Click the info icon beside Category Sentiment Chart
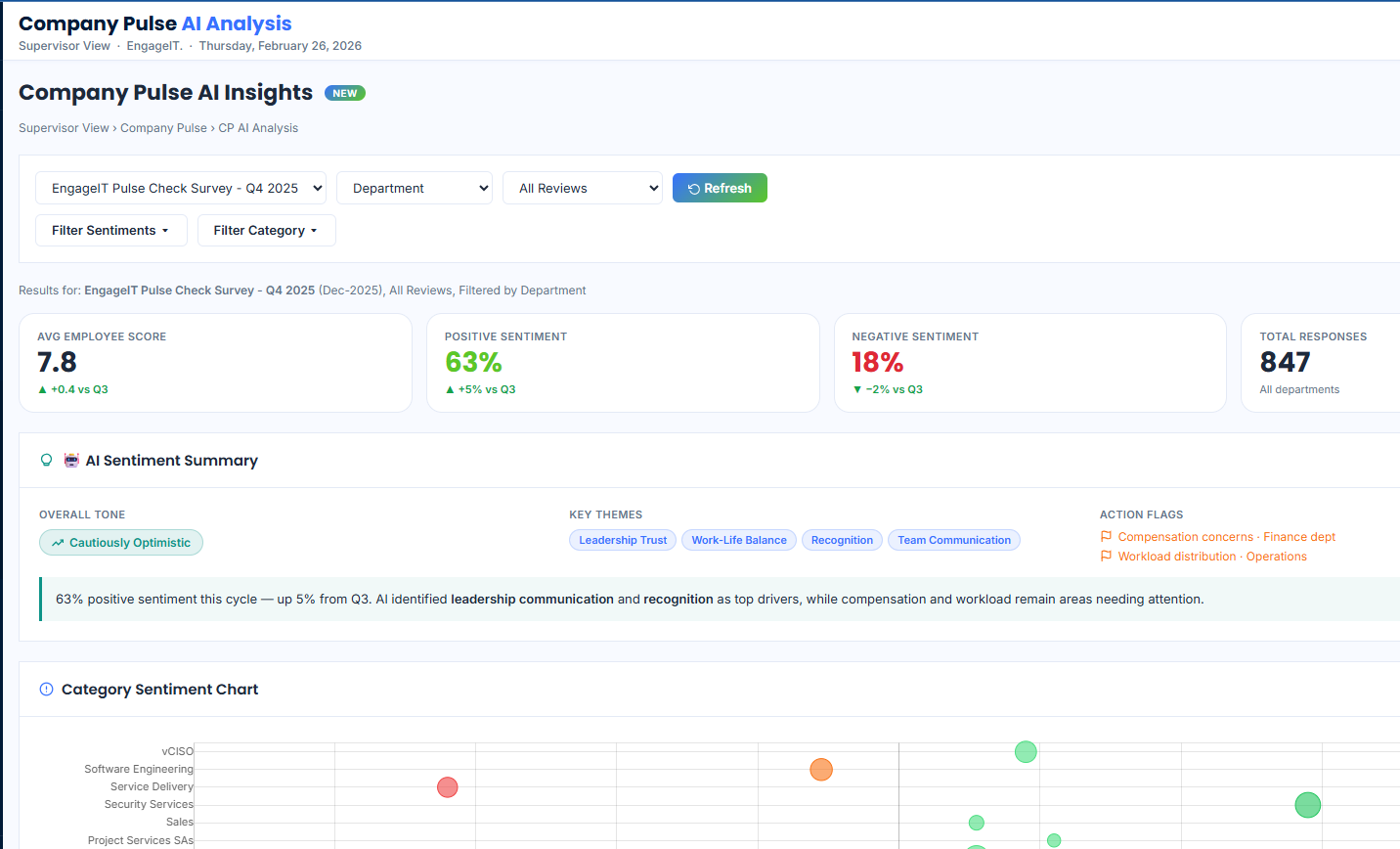1400x849 pixels. 46,690
